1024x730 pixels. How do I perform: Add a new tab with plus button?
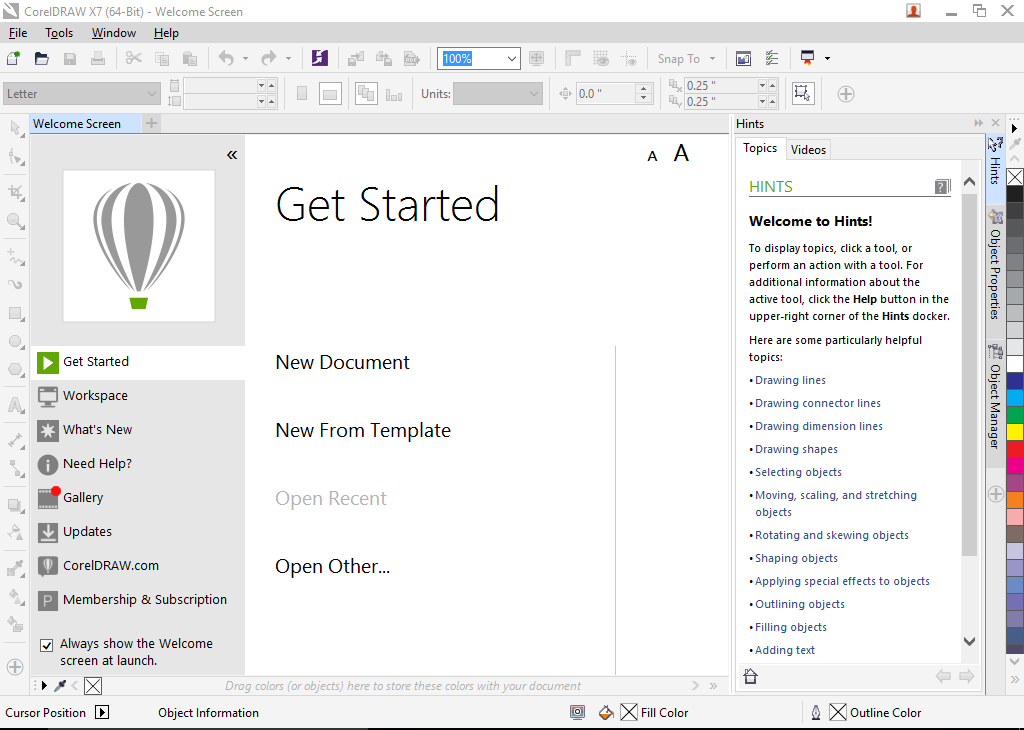click(x=152, y=123)
